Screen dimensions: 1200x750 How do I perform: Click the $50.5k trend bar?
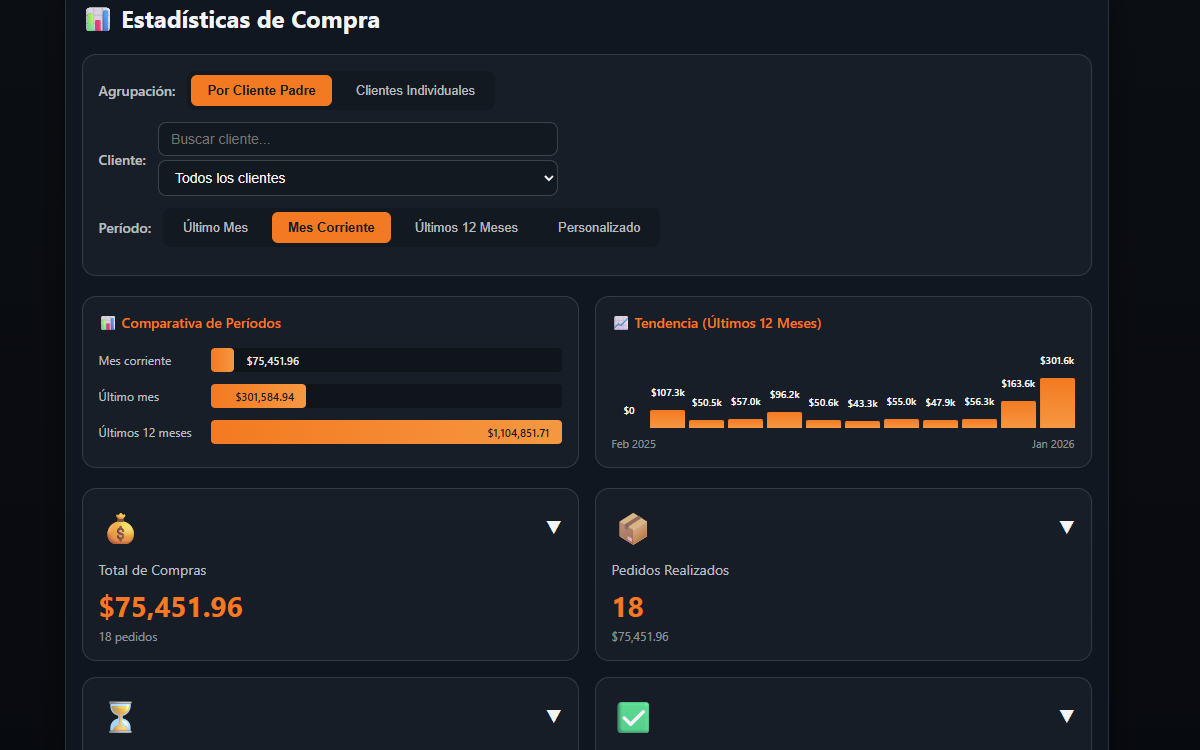point(706,424)
